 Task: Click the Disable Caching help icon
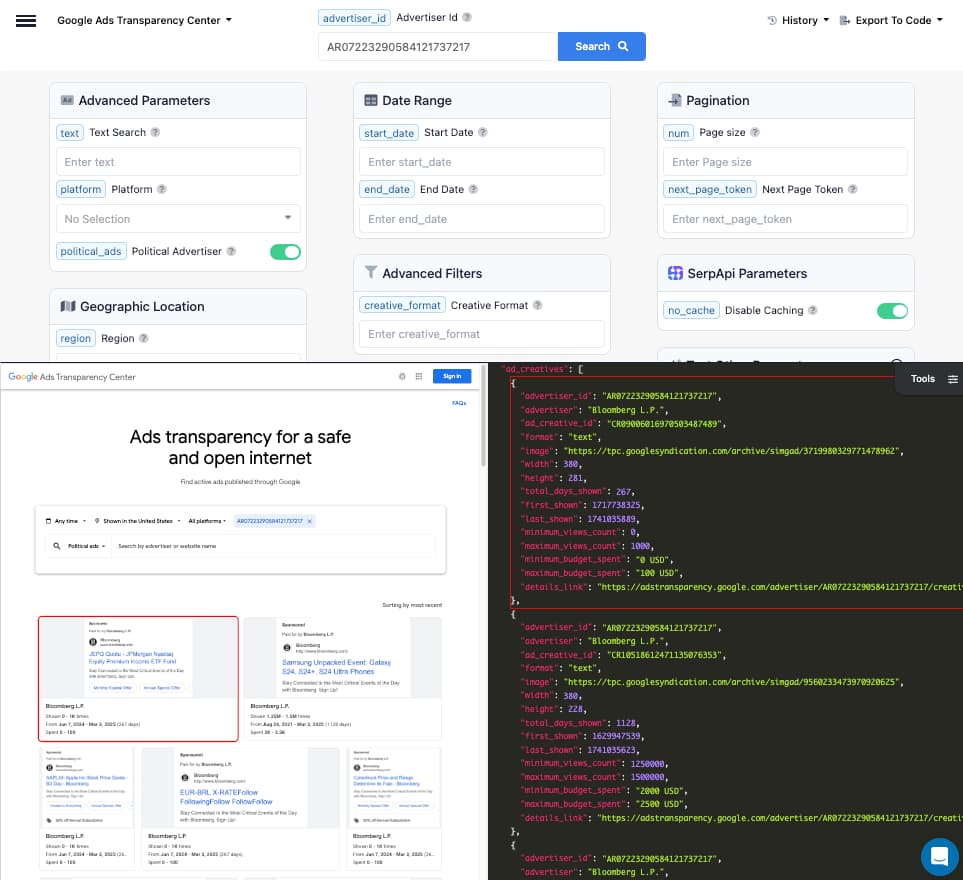click(813, 310)
